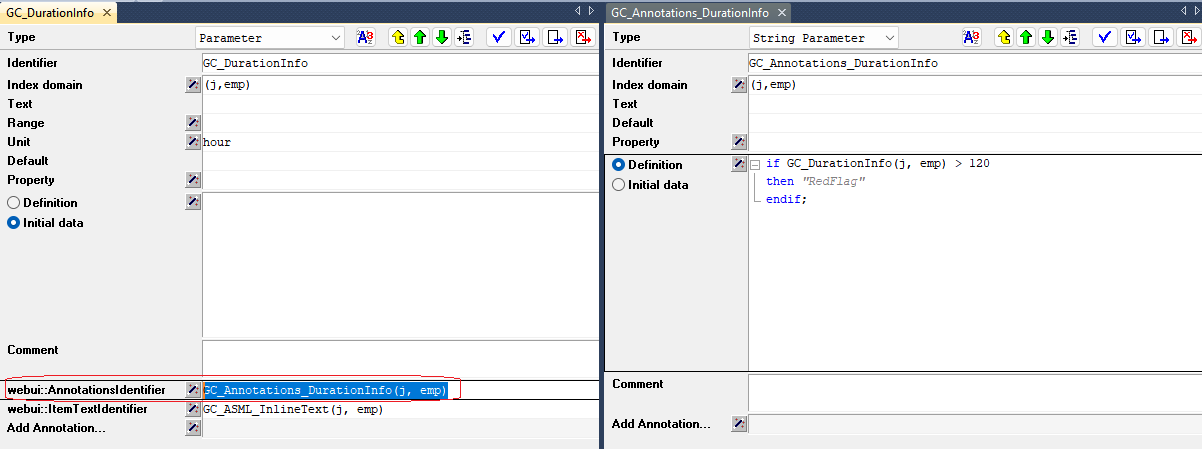Viewport: 1202px width, 449px height.
Task: Select Initial data radio in GC_DurationInfo pane
Action: click(14, 223)
